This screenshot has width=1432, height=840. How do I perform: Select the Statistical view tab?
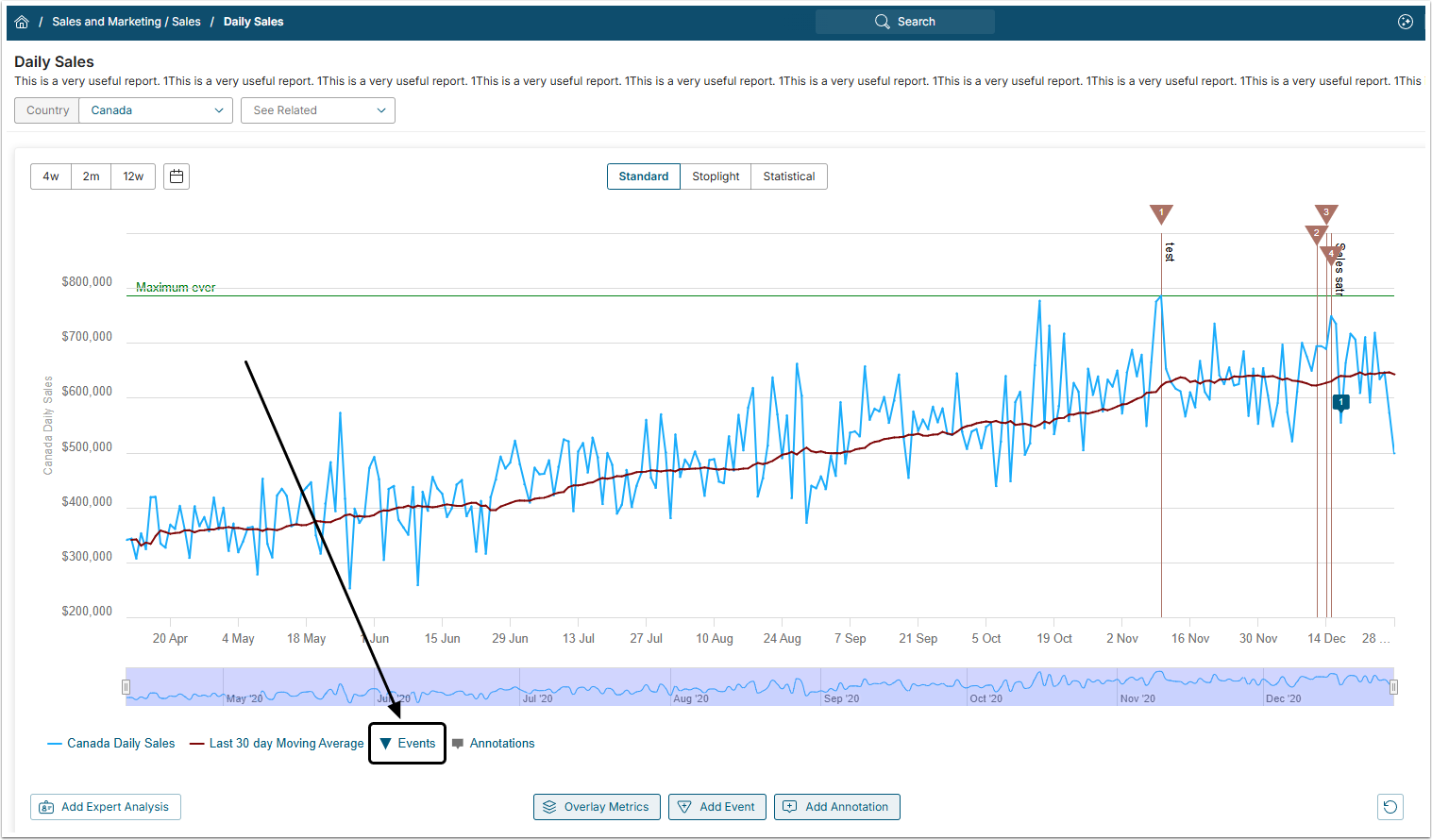pos(789,176)
